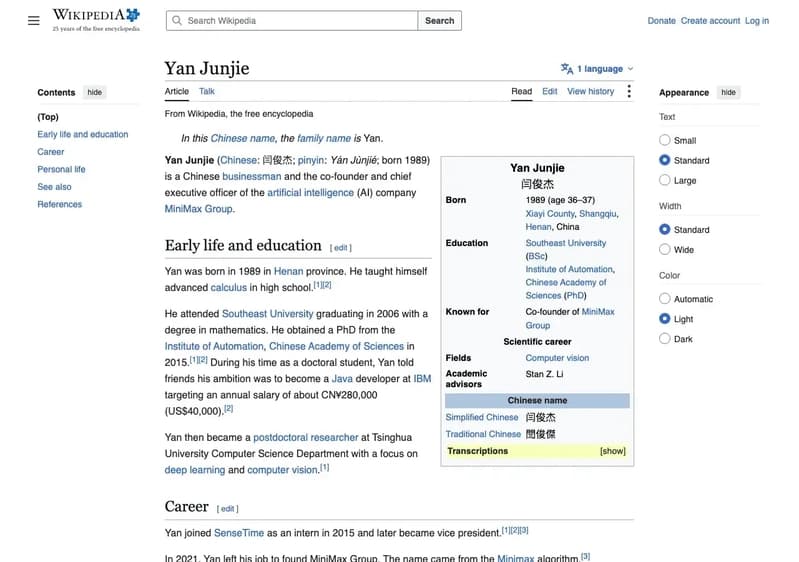Viewport: 799px width, 562px height.
Task: Open the artificial intelligence link
Action: 310,193
